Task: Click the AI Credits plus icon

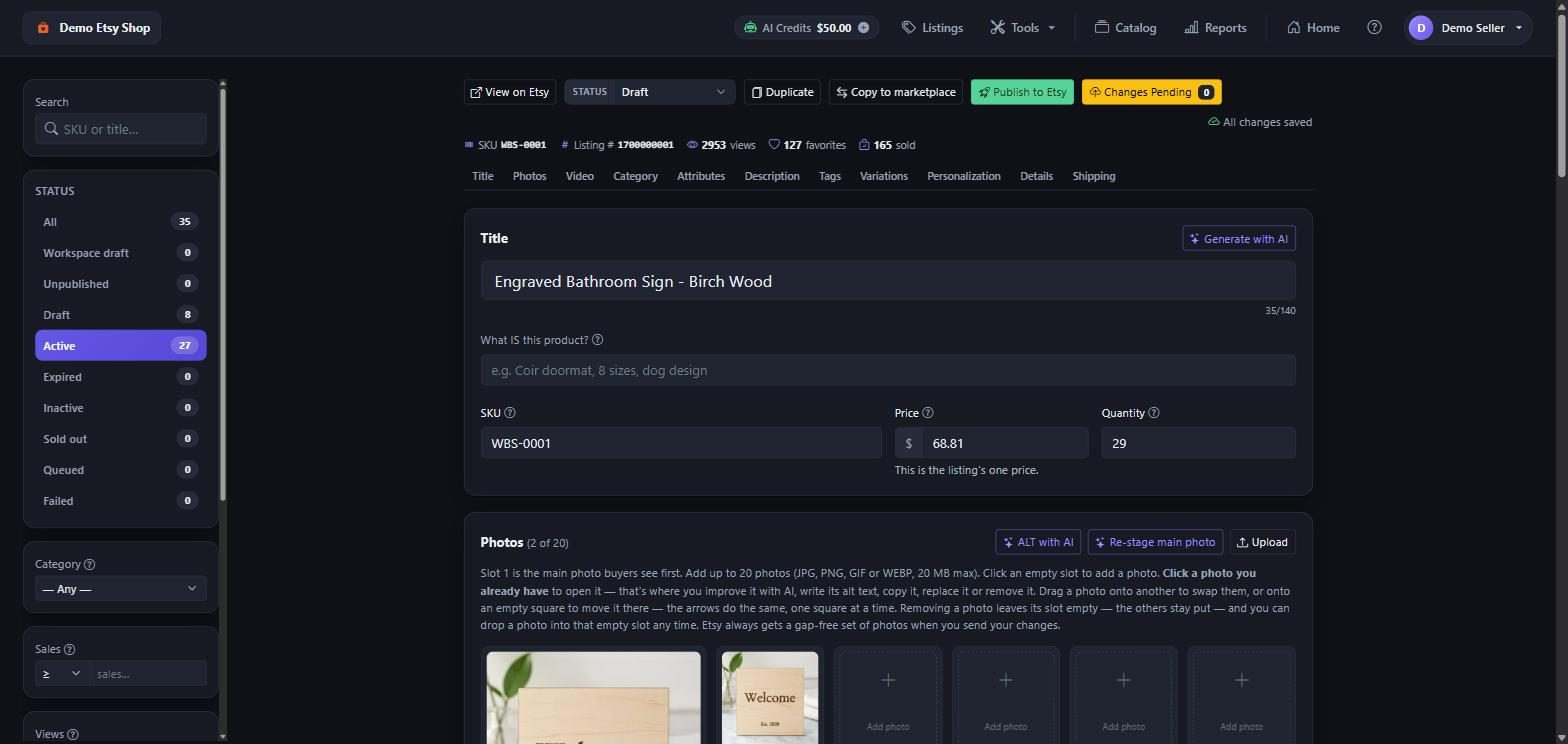Action: (x=863, y=28)
